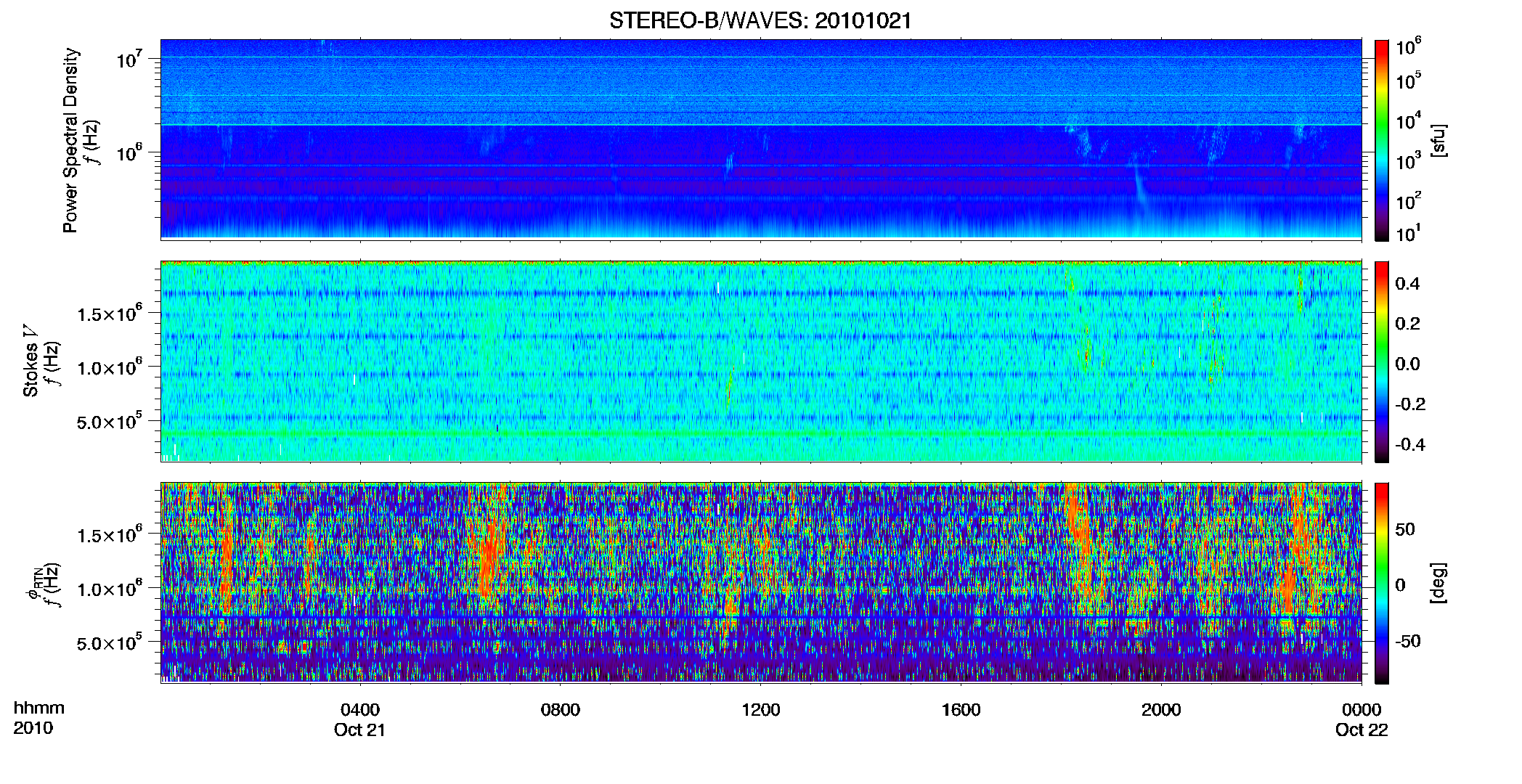This screenshot has height=784, width=1522.
Task: Click the "1600" time axis label
Action: (961, 709)
